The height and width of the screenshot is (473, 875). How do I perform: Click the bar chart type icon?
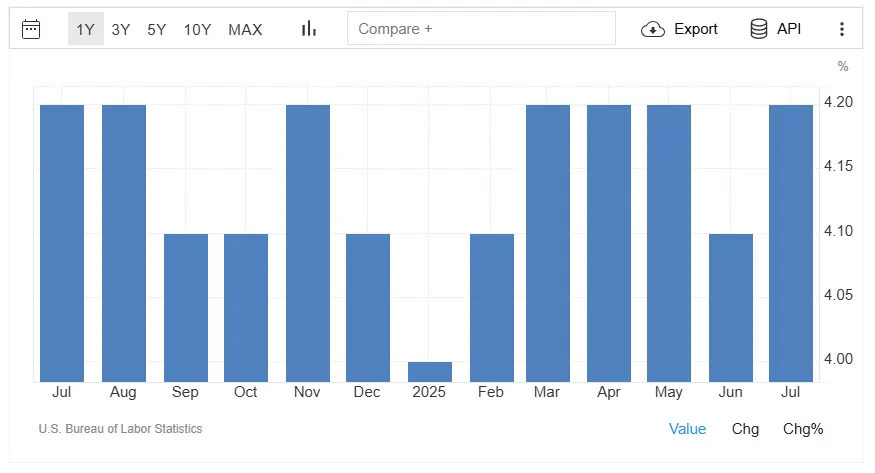pos(309,29)
